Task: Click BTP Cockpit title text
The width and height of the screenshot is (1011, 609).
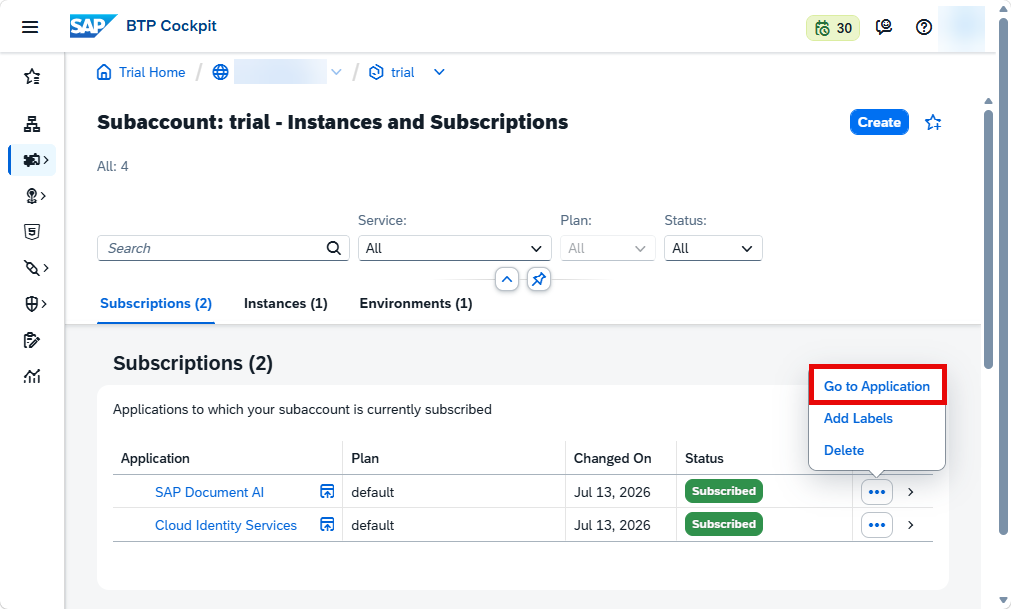Action: [172, 26]
